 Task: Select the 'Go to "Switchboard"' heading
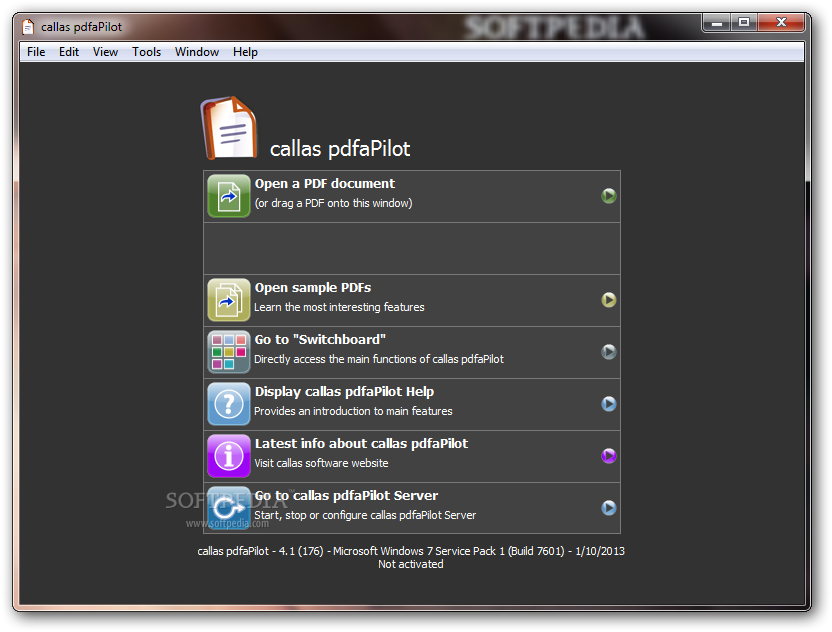click(320, 340)
